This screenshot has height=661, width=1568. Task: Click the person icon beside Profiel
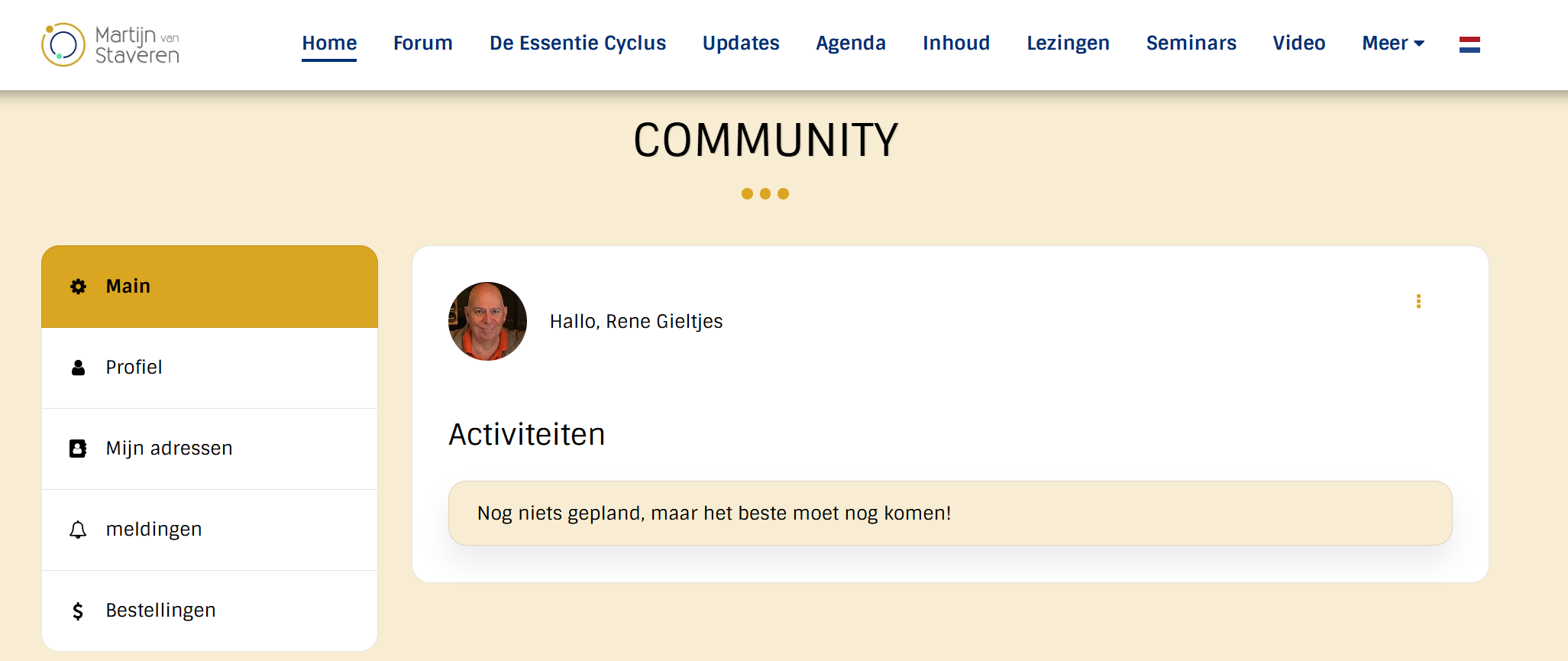(x=78, y=368)
